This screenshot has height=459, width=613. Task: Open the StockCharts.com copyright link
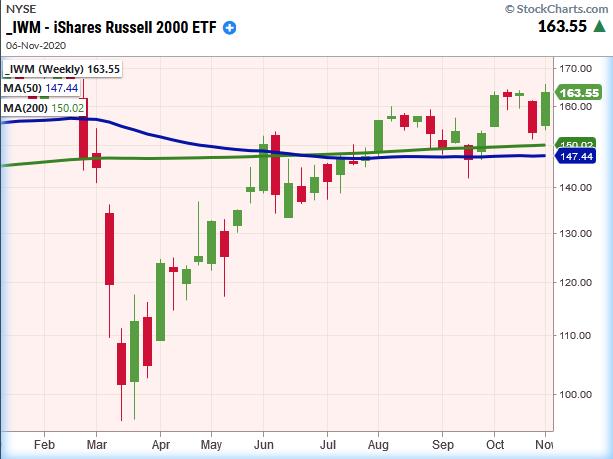[555, 9]
